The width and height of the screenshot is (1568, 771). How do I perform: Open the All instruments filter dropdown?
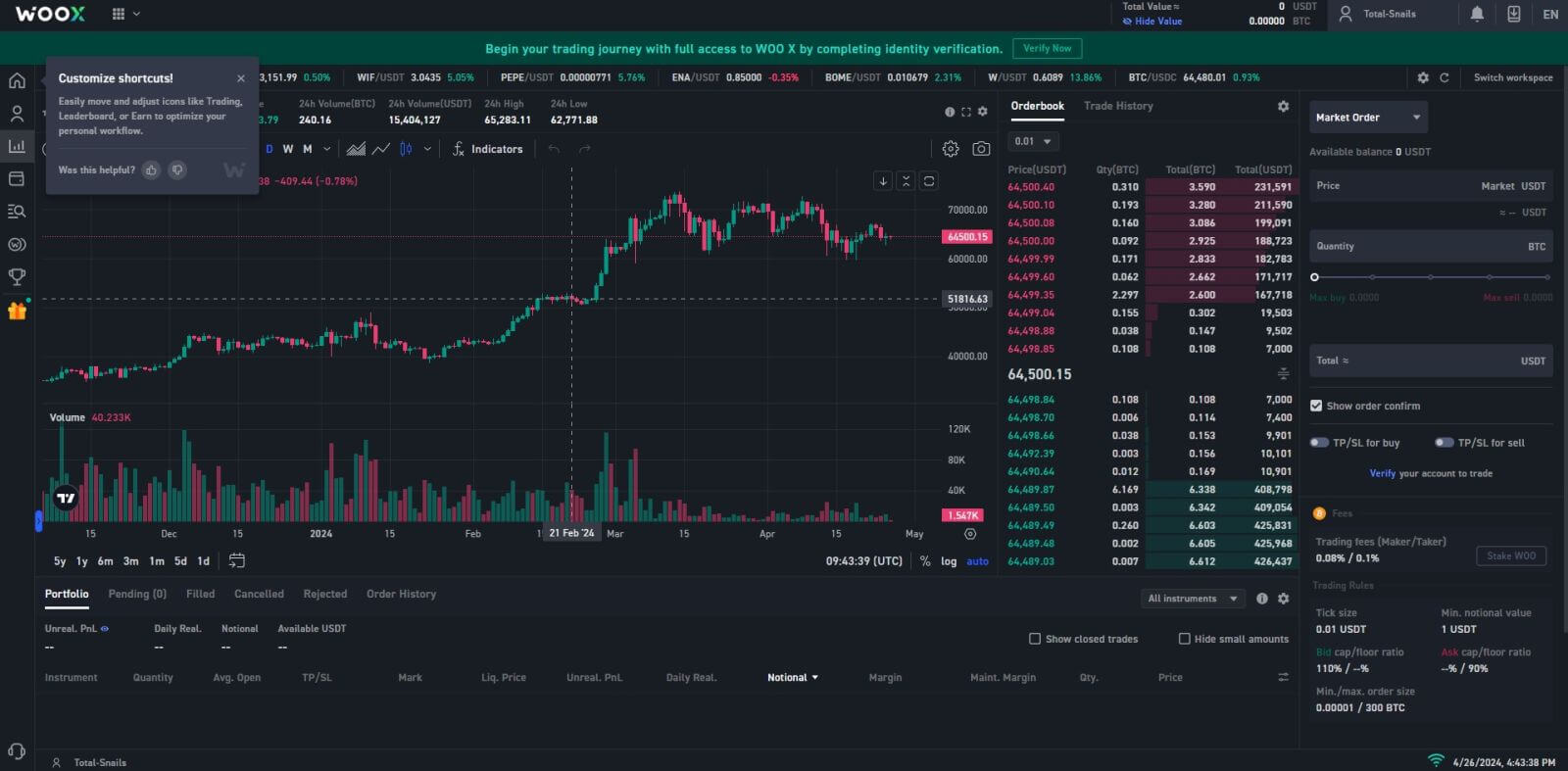(1192, 599)
